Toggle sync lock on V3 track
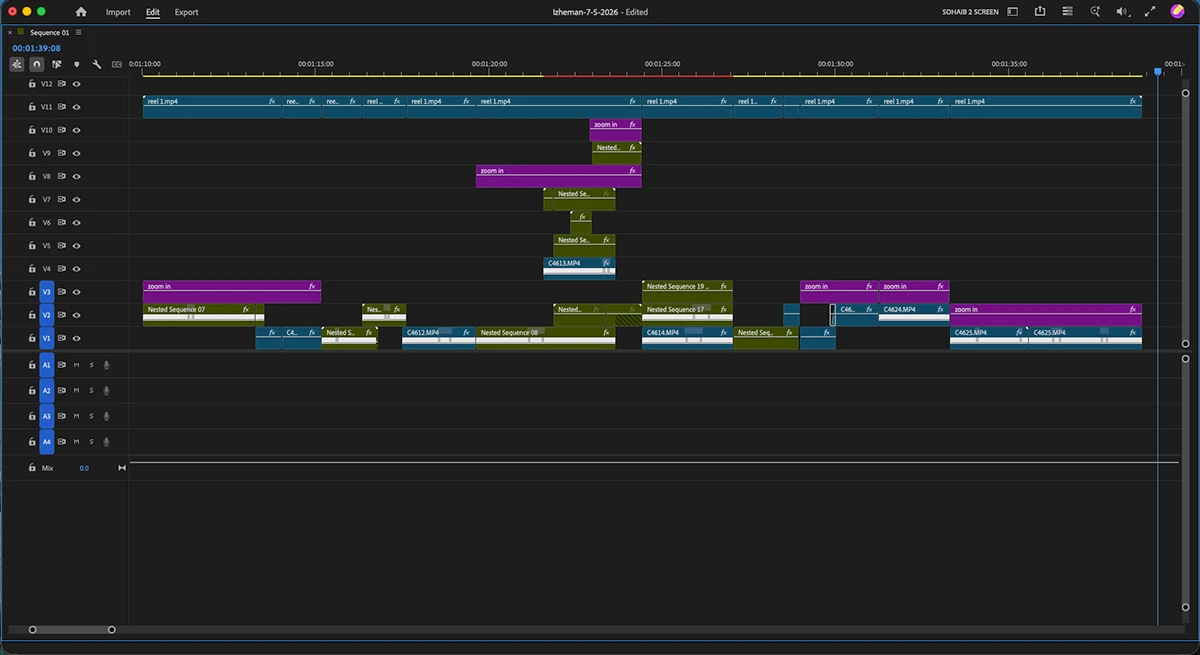 pyautogui.click(x=61, y=292)
